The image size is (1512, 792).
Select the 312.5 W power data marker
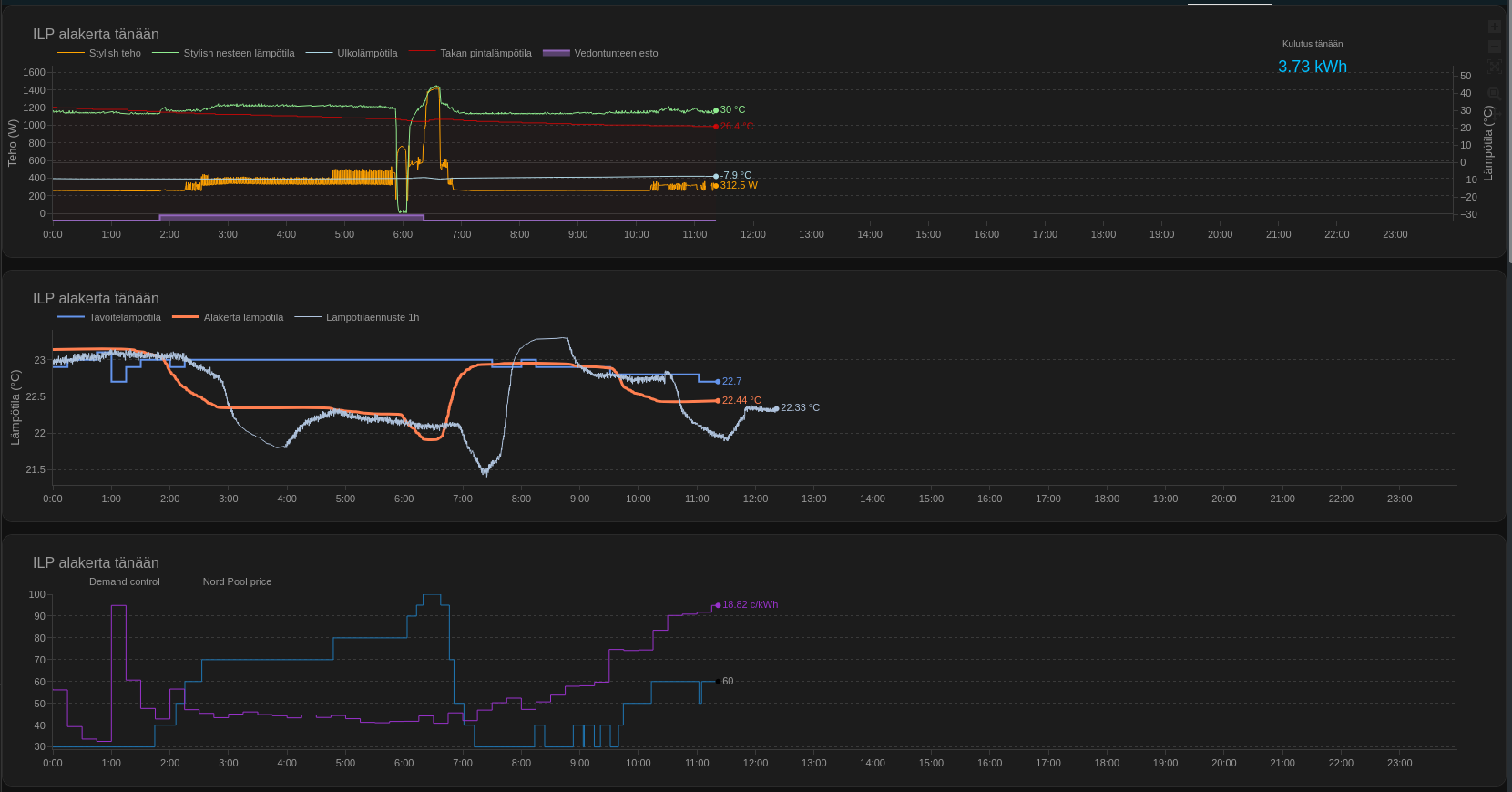point(716,186)
